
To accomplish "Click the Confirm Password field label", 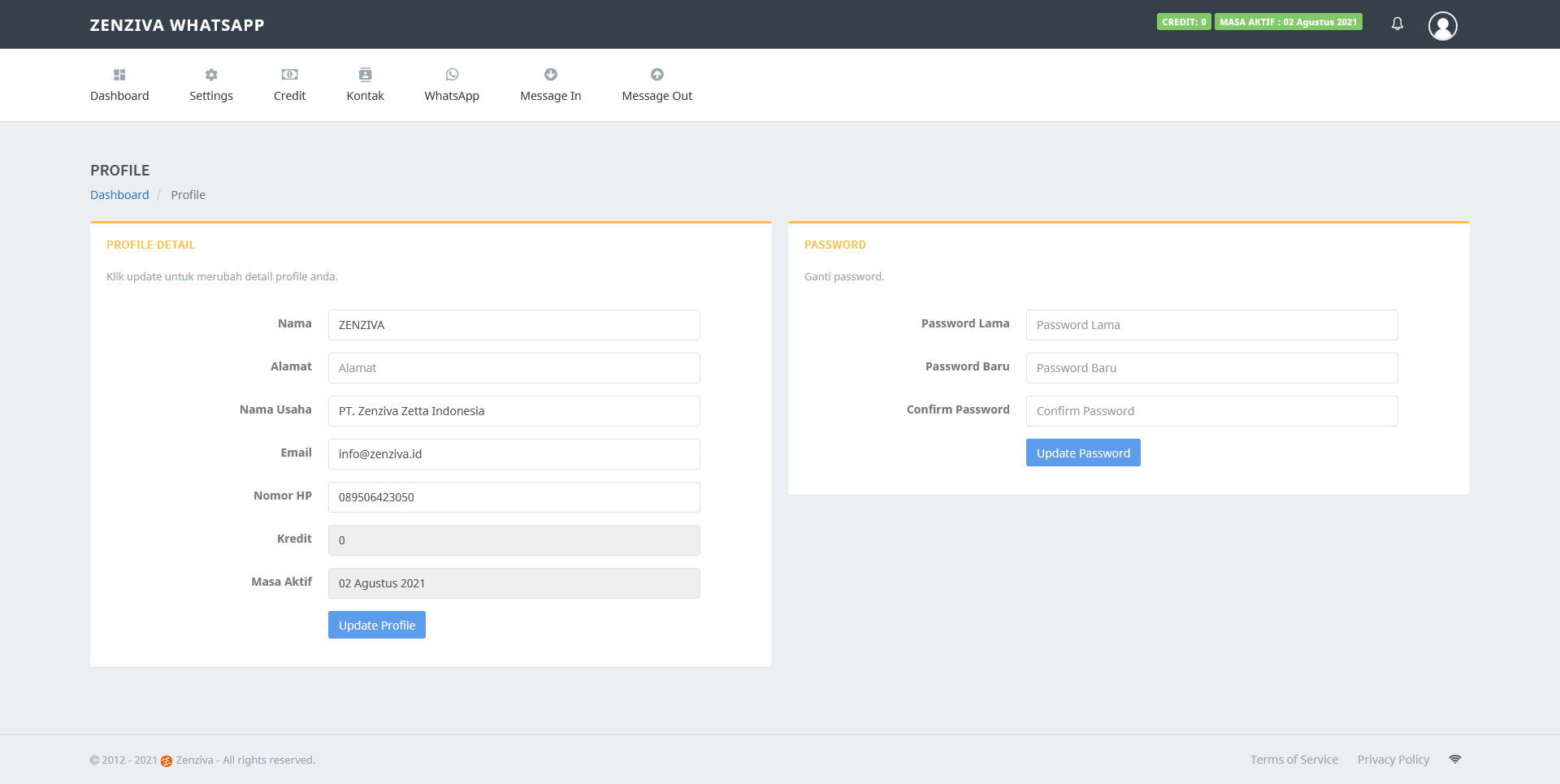I will tap(958, 409).
